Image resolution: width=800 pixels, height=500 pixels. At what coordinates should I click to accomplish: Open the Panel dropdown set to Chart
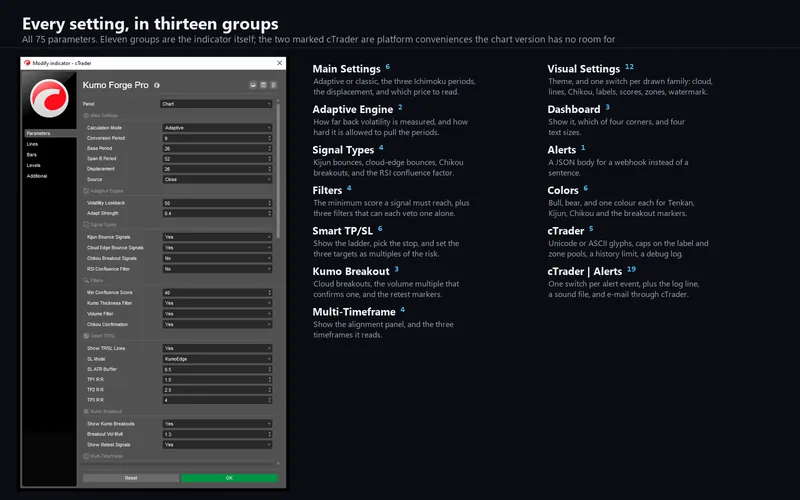click(216, 104)
